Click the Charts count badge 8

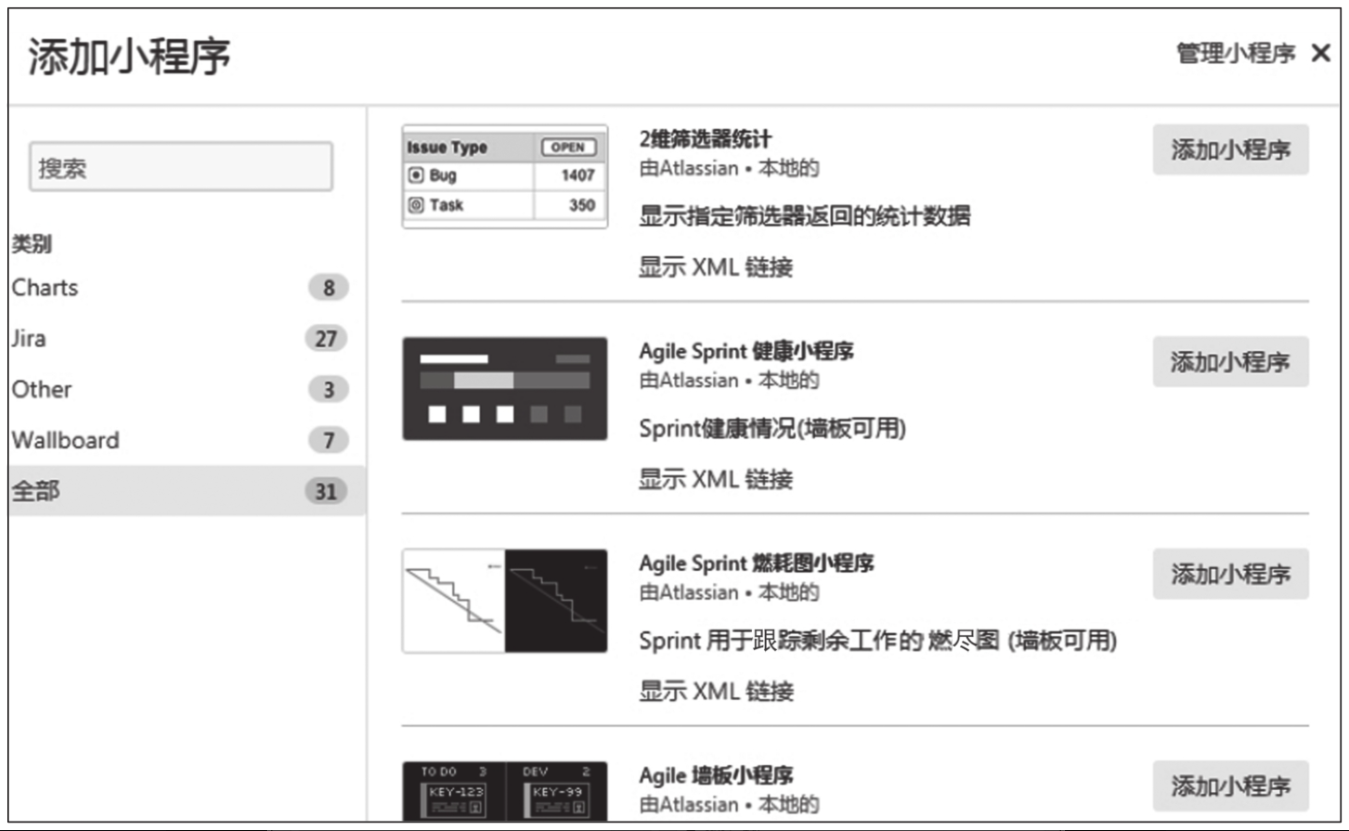coord(328,289)
